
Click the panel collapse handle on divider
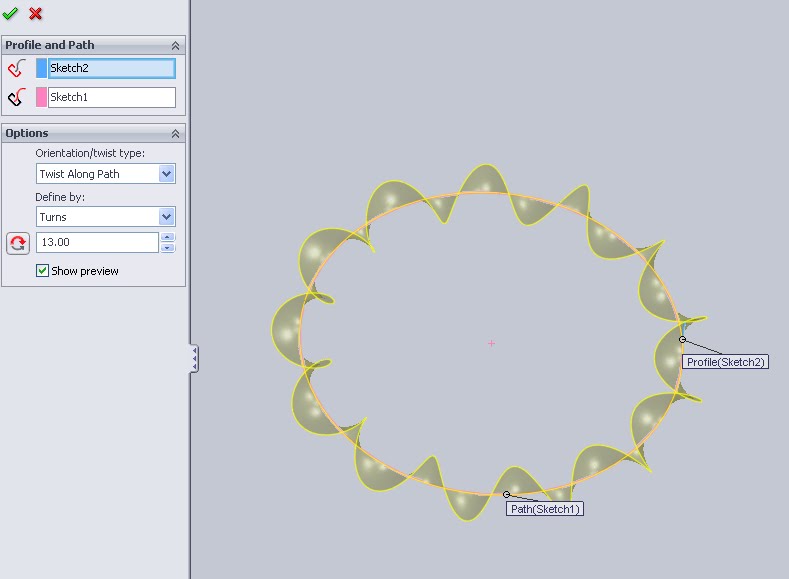click(194, 359)
